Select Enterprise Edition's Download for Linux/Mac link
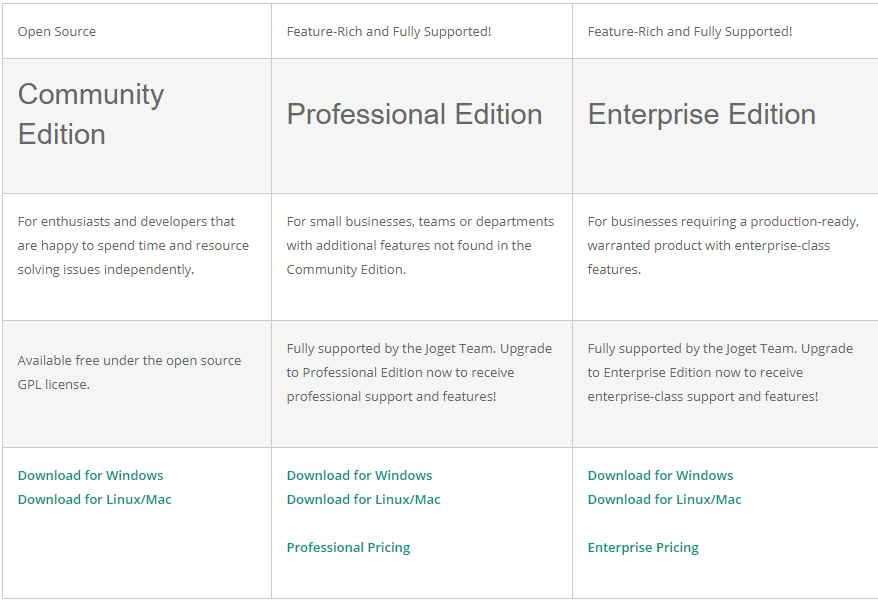878x613 pixels. 664,499
